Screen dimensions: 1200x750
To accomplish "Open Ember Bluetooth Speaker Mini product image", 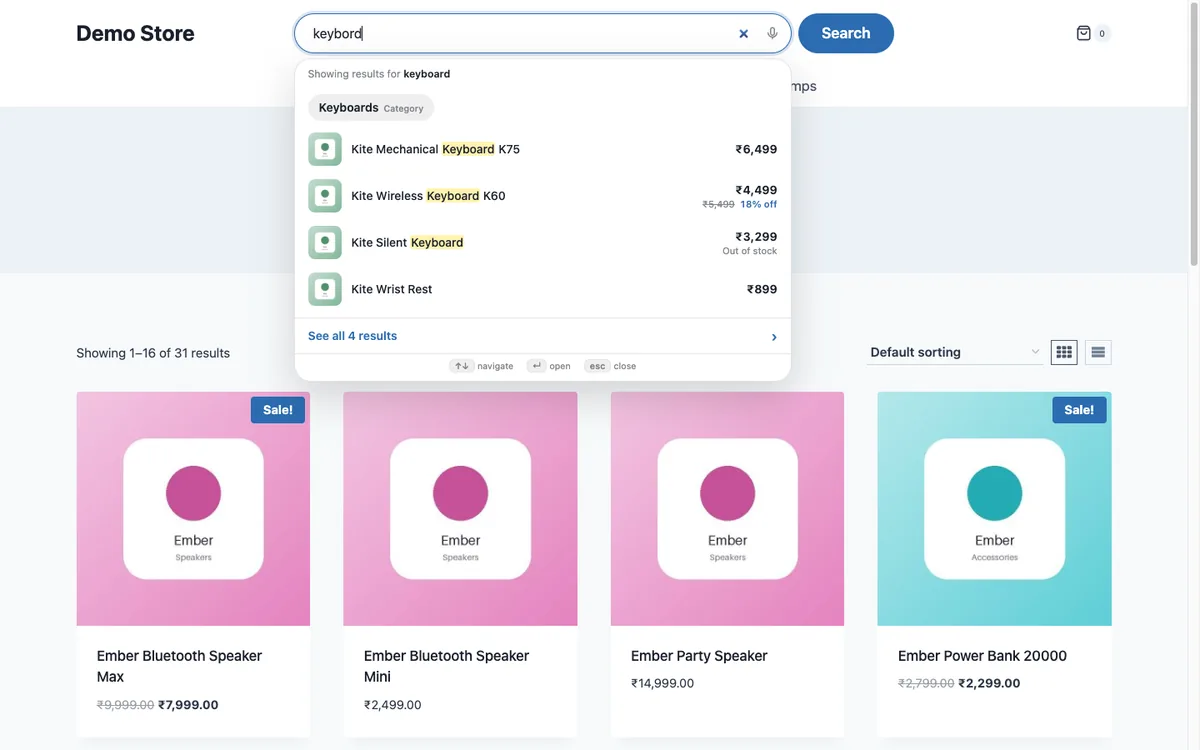I will (x=460, y=509).
